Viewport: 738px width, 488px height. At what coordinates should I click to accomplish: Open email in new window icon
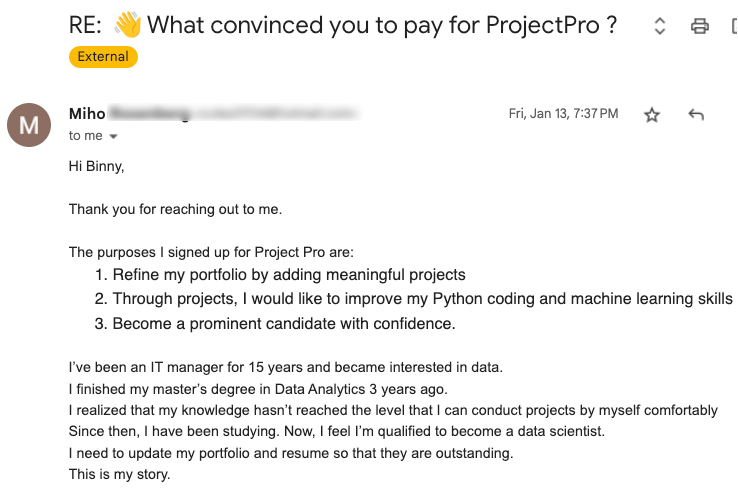point(733,27)
